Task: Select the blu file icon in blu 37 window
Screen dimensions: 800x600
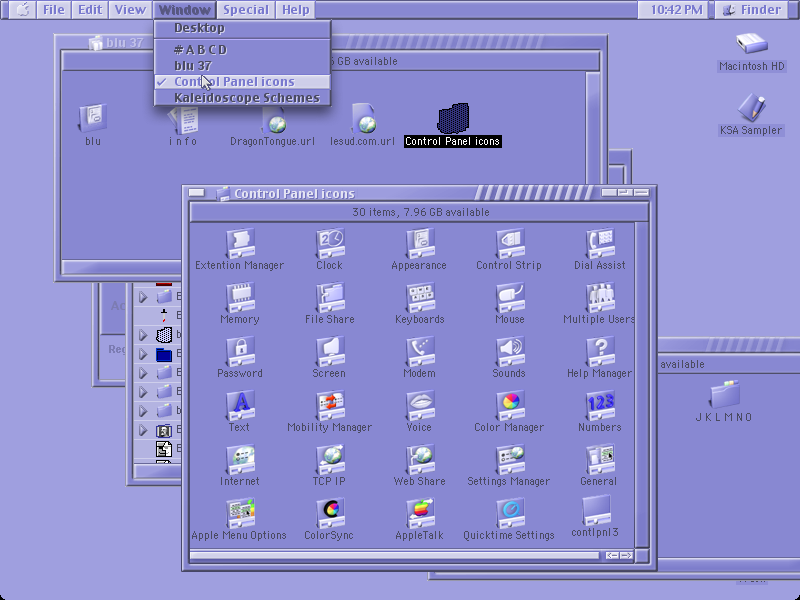Action: tap(93, 118)
